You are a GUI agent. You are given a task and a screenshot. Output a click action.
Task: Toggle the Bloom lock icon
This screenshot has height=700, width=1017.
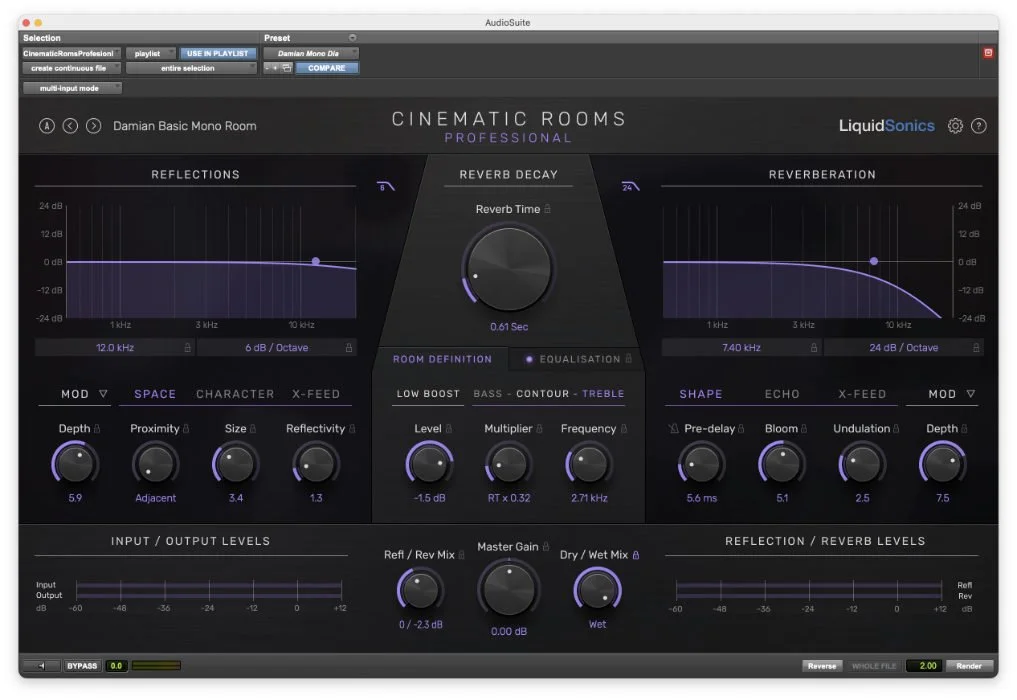click(804, 428)
